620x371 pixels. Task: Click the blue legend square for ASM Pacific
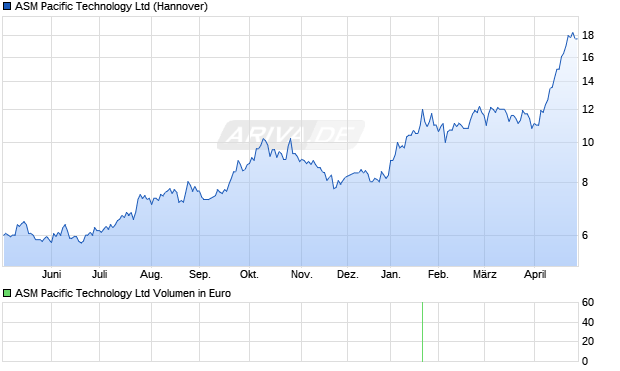7,6
